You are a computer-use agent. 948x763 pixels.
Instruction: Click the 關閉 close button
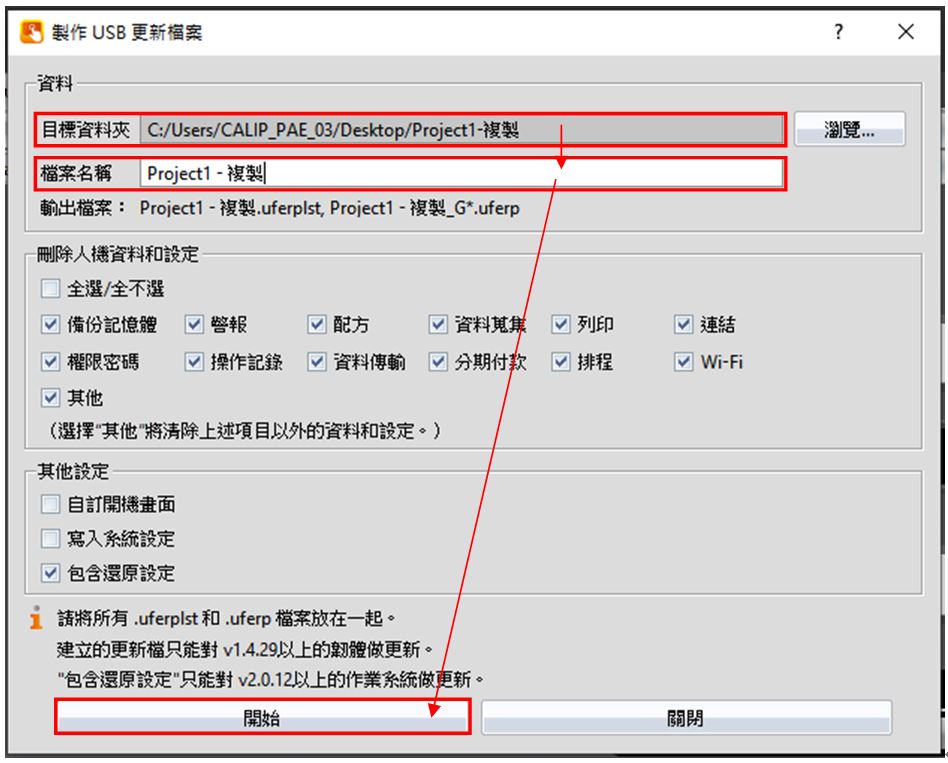click(x=686, y=718)
